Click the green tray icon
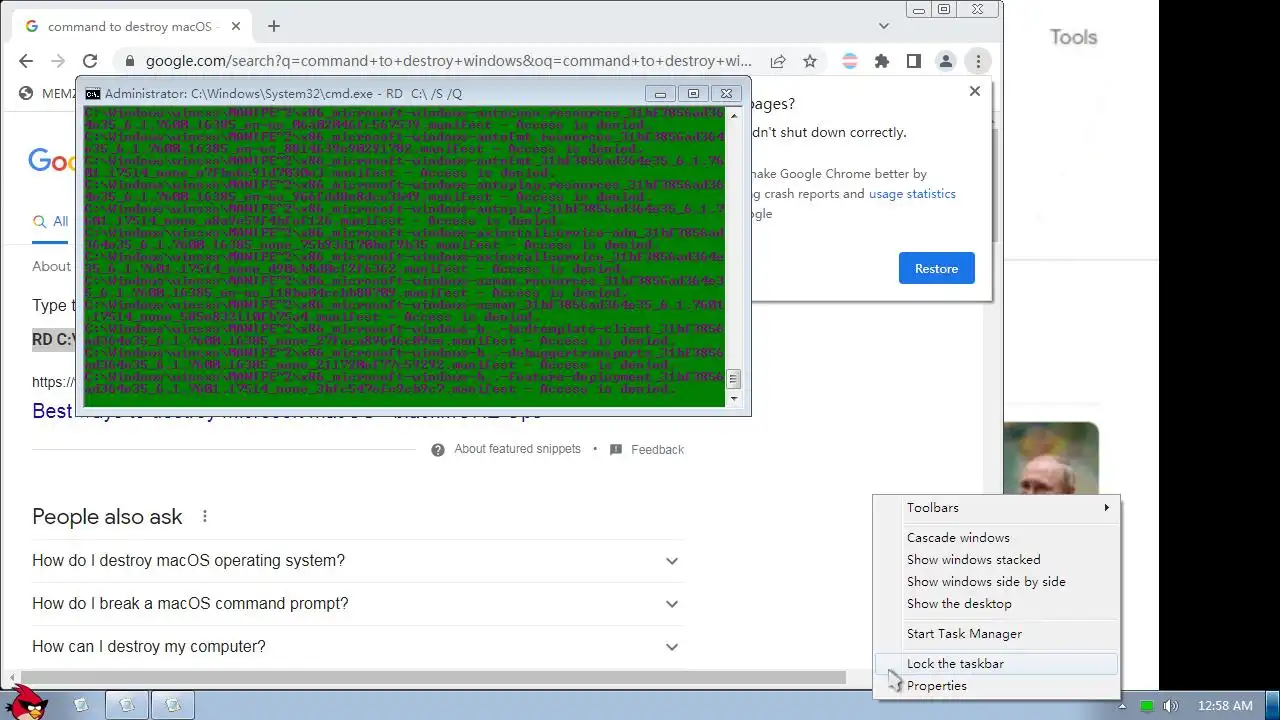This screenshot has height=720, width=1280. (1147, 706)
